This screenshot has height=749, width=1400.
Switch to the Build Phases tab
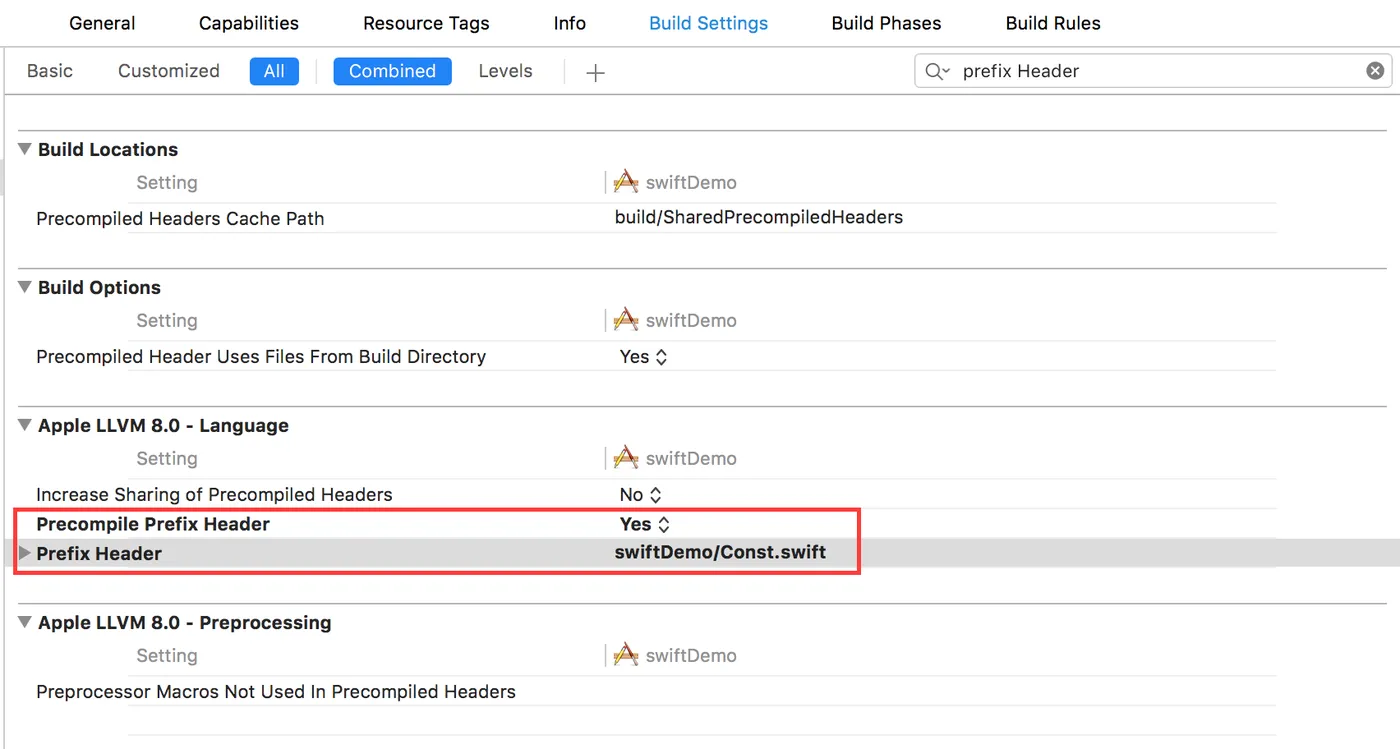tap(886, 23)
